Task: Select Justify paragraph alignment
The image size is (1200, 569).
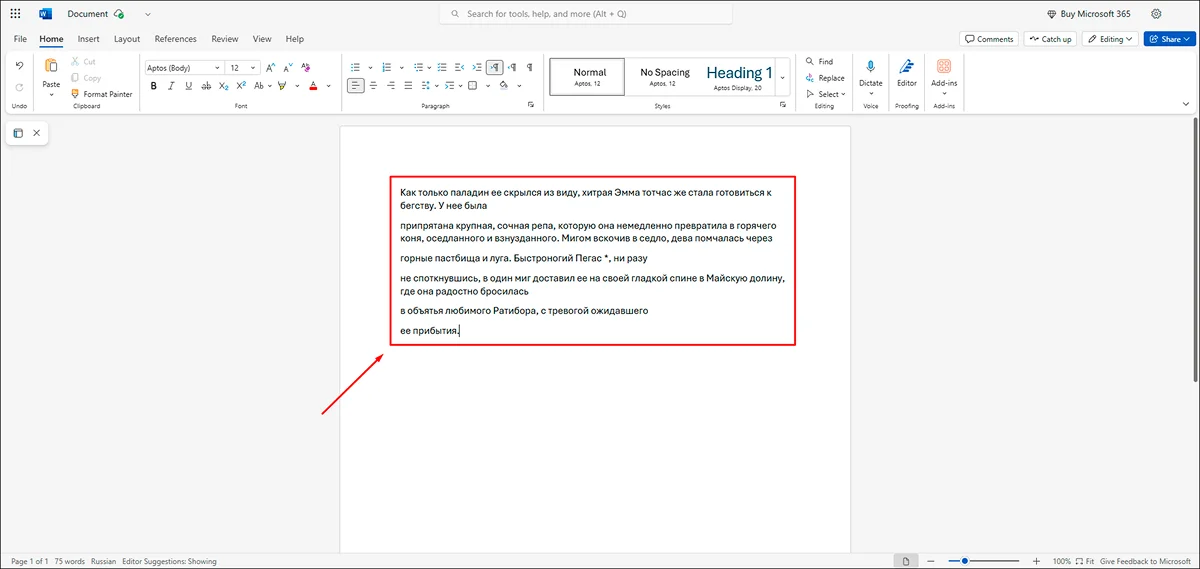Action: click(409, 85)
